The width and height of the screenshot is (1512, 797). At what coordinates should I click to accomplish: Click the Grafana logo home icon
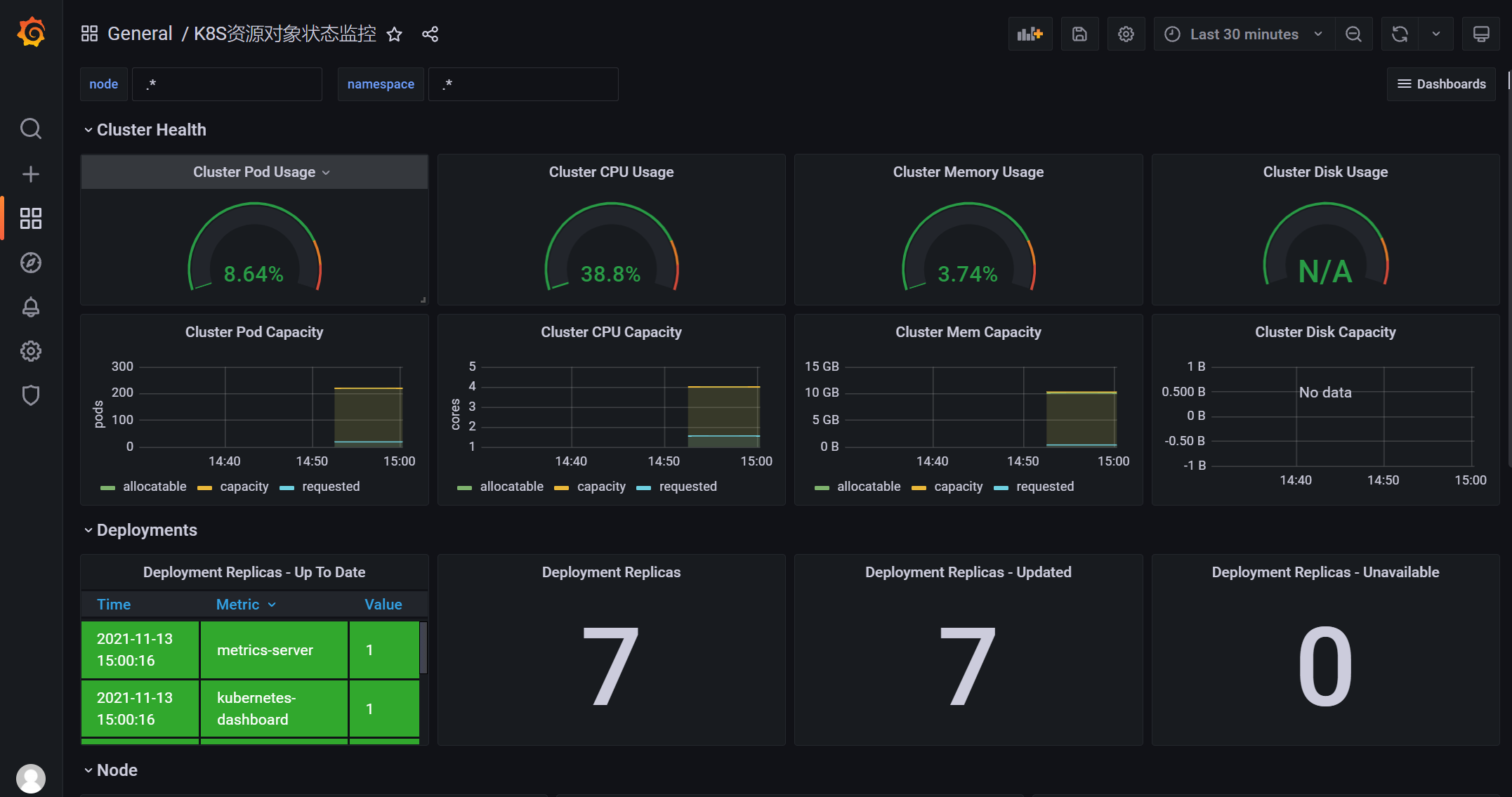coord(31,32)
